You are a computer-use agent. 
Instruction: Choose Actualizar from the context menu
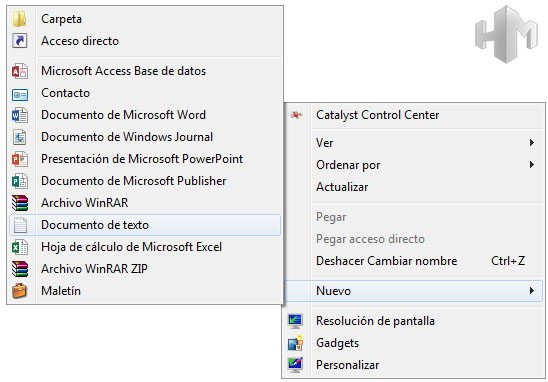342,187
